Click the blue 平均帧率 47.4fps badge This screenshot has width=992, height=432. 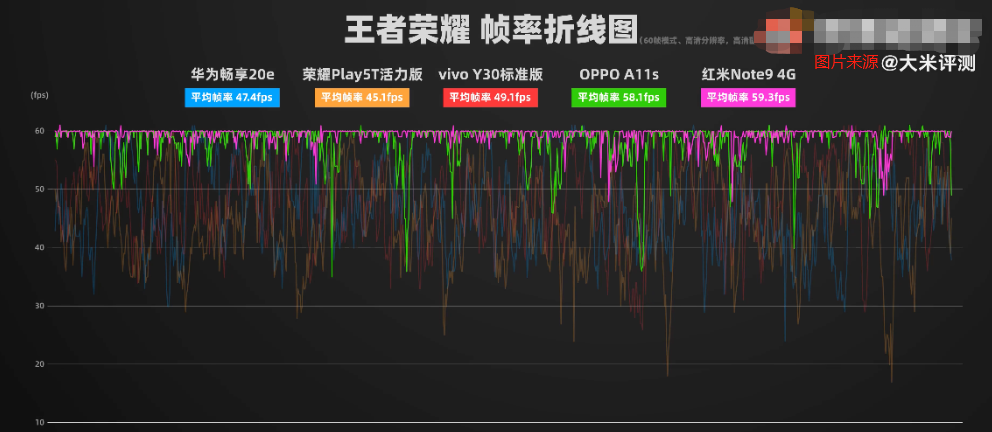coord(232,97)
